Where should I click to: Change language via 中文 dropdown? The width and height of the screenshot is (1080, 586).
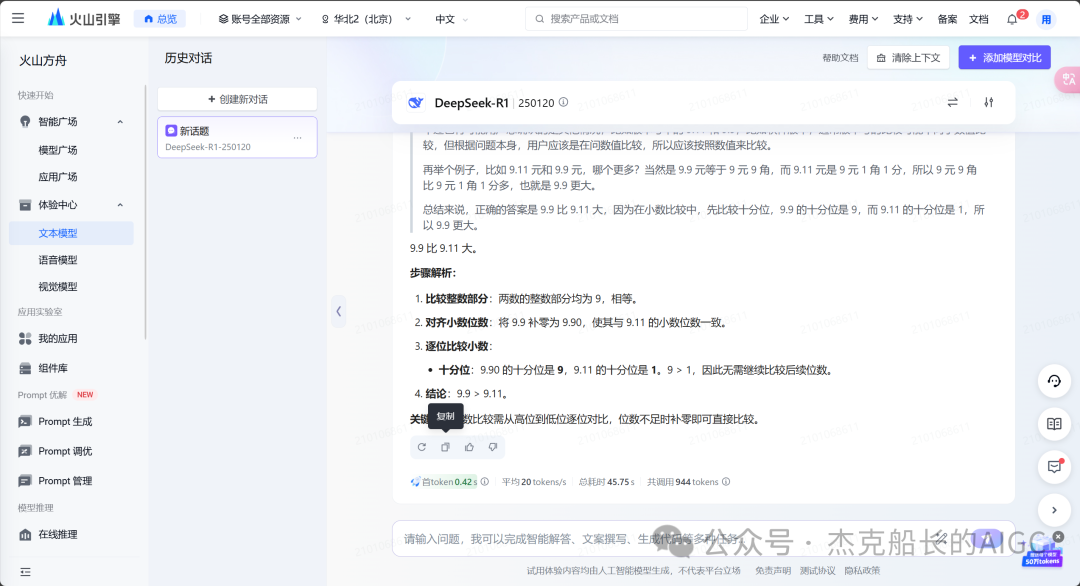[x=451, y=19]
